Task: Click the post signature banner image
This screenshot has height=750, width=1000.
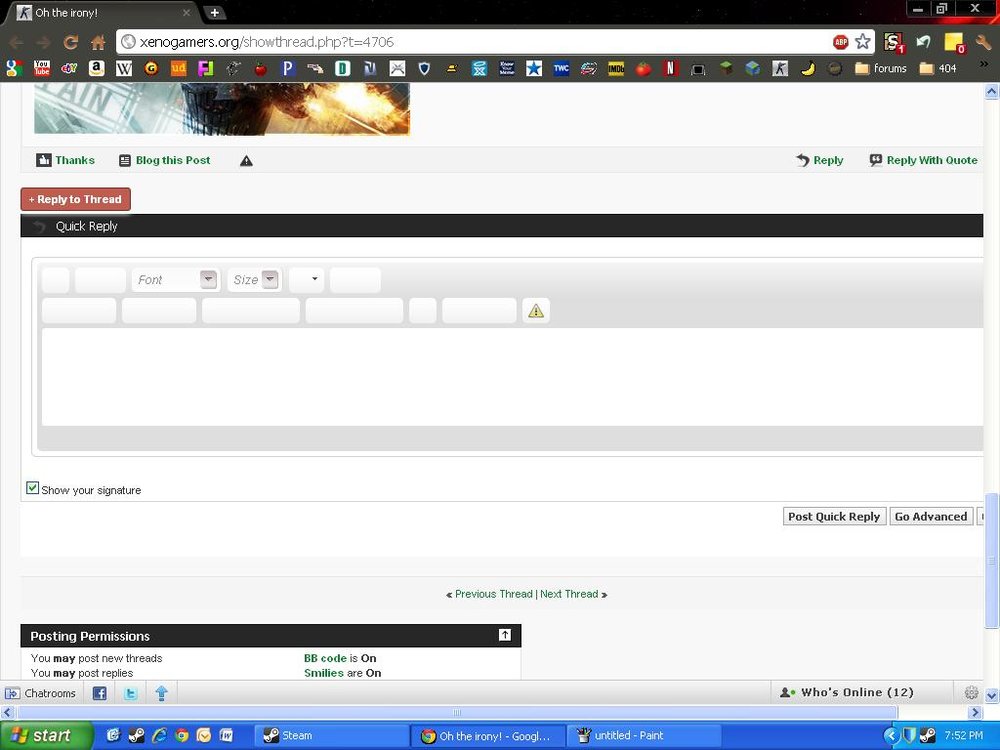Action: pyautogui.click(x=222, y=108)
